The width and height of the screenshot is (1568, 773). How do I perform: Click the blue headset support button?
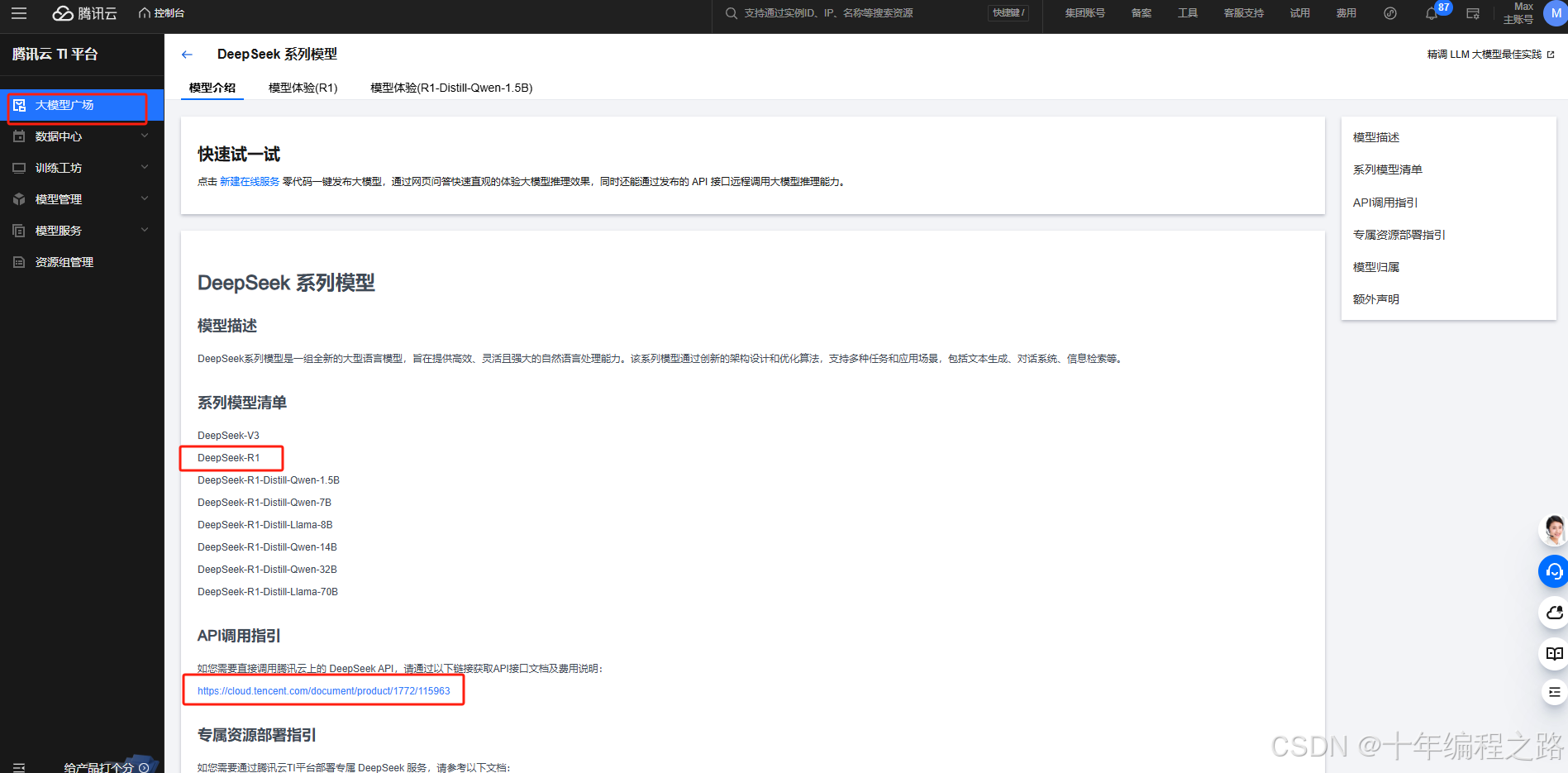point(1554,571)
